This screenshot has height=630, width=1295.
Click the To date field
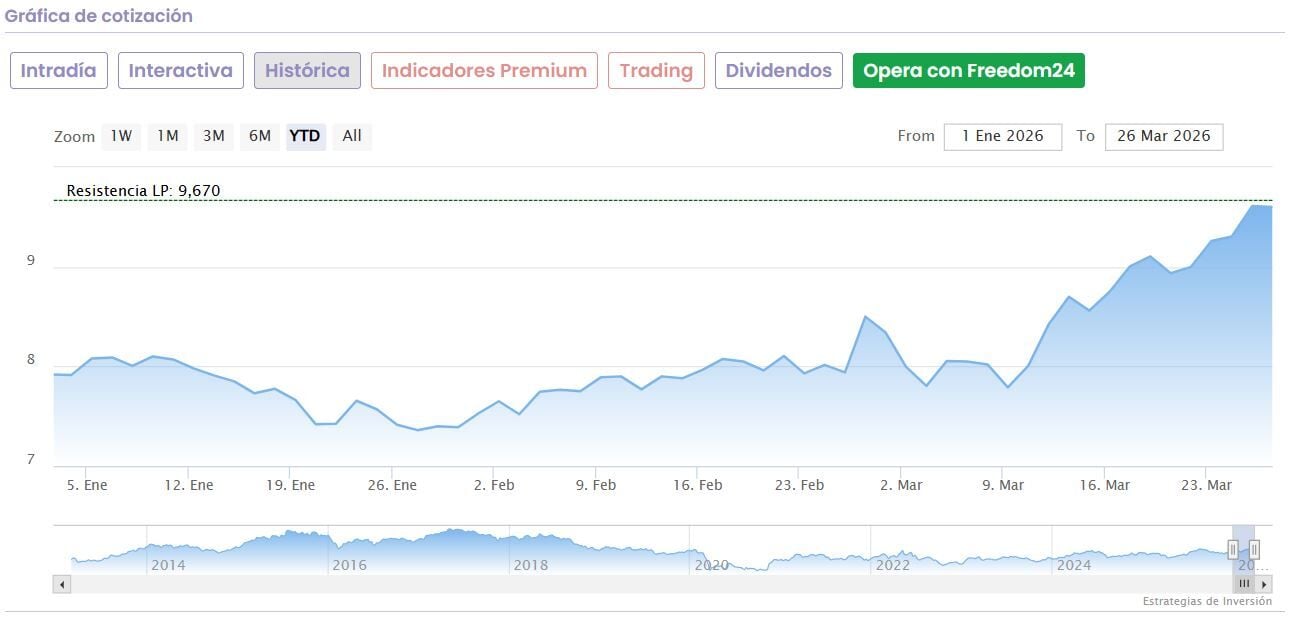click(1163, 137)
